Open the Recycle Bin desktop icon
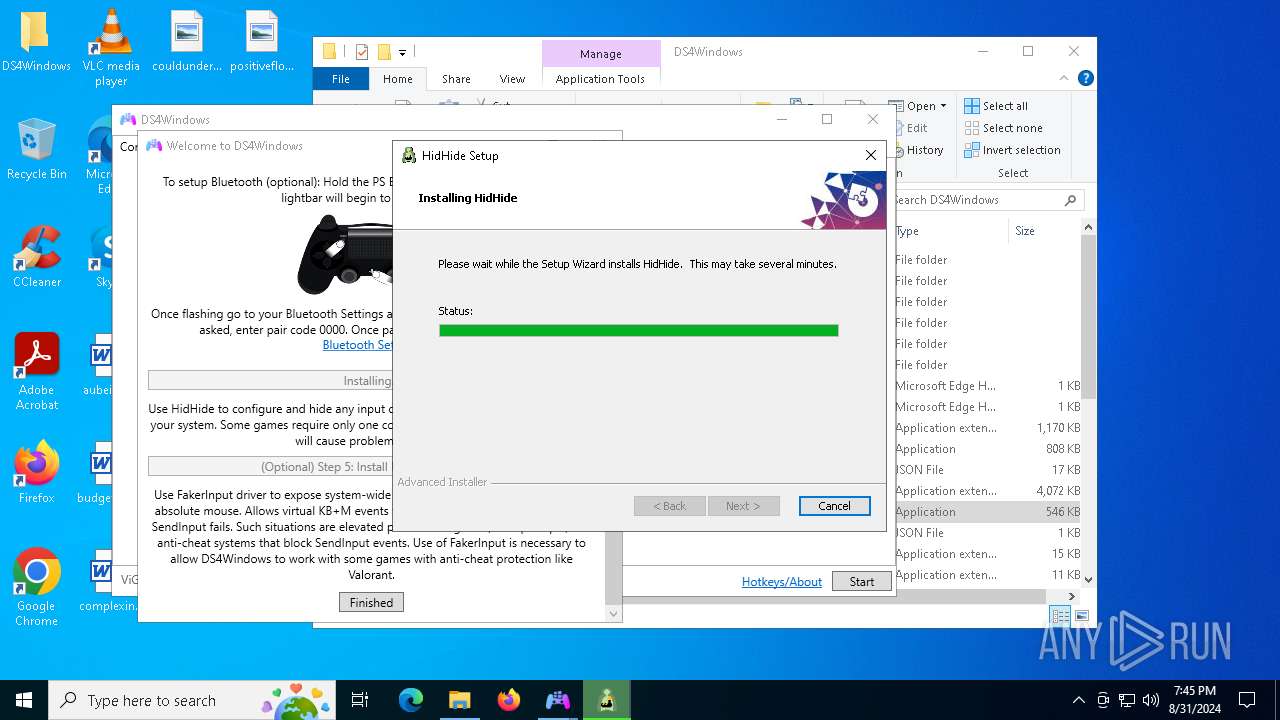The height and width of the screenshot is (720, 1280). 36,150
